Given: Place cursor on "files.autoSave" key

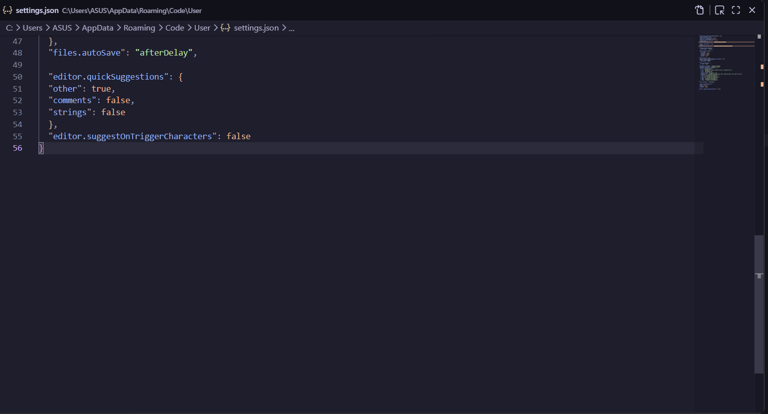Looking at the screenshot, I should pyautogui.click(x=87, y=53).
